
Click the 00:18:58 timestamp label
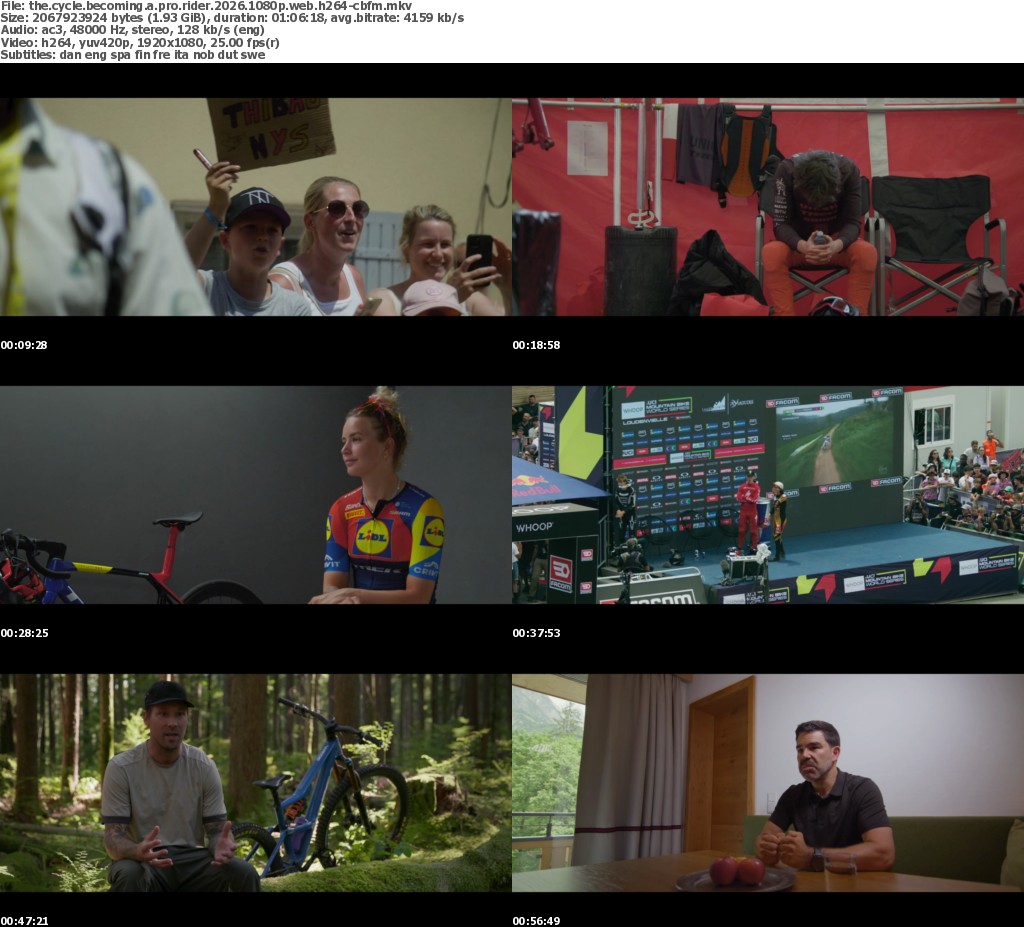pos(536,345)
